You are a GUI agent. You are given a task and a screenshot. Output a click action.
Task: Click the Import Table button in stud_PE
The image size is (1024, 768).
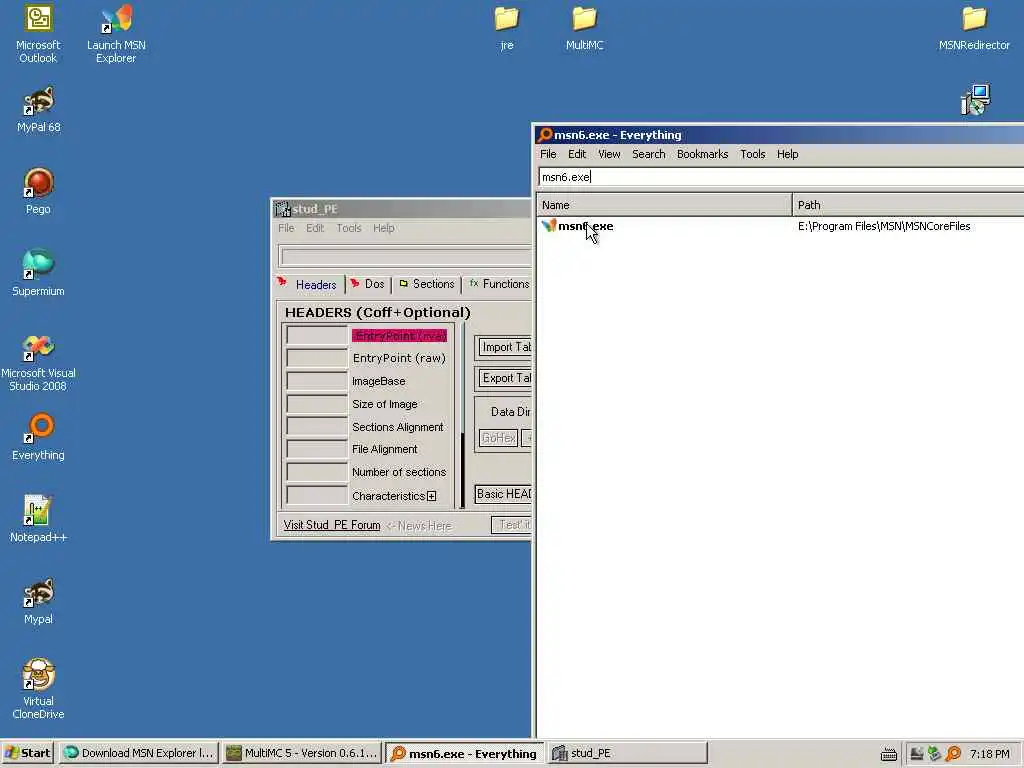[x=505, y=347]
